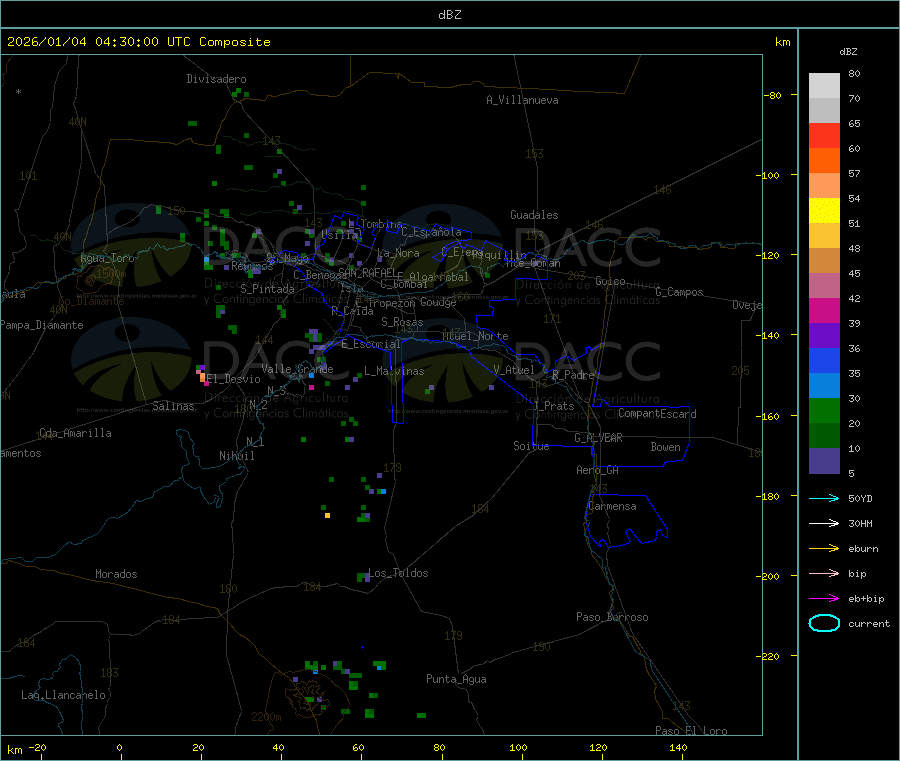The width and height of the screenshot is (900, 761).
Task: Select the orange eburn arrow symbol
Action: (x=823, y=548)
